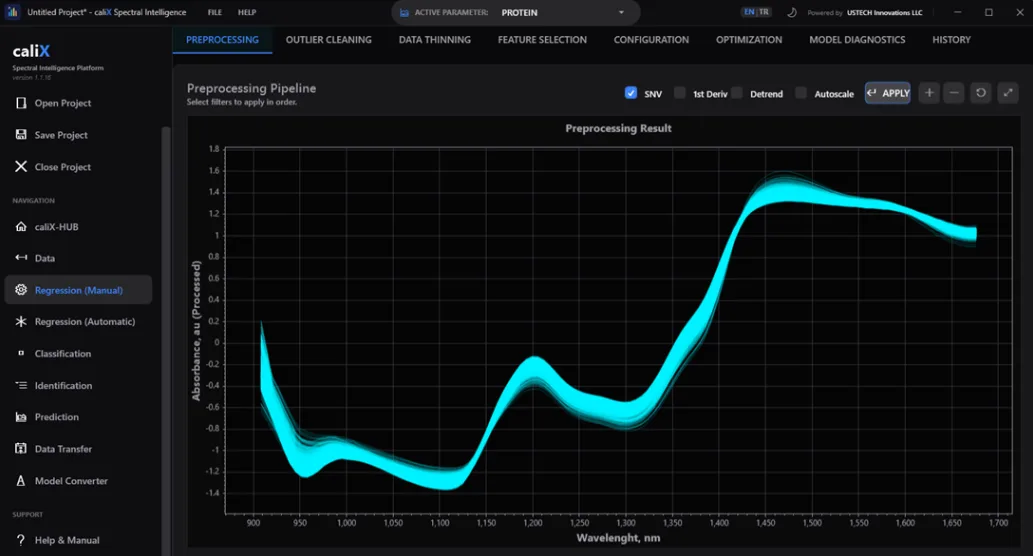The image size is (1033, 556).
Task: Open the HISTORY tab
Action: coord(951,40)
